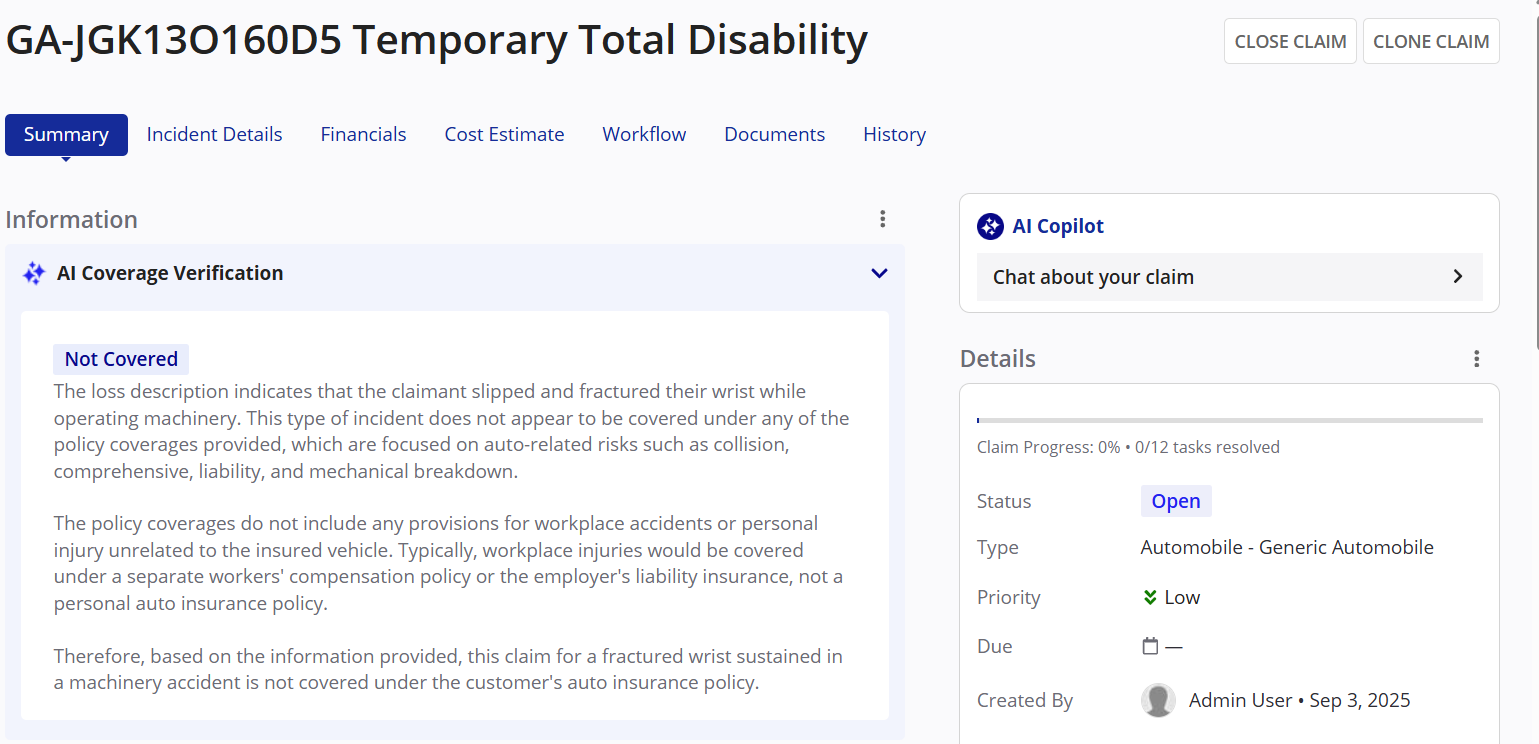Click the 'Admin User • Sep 3, 2025' text
Image resolution: width=1539 pixels, height=744 pixels.
[x=1299, y=700]
